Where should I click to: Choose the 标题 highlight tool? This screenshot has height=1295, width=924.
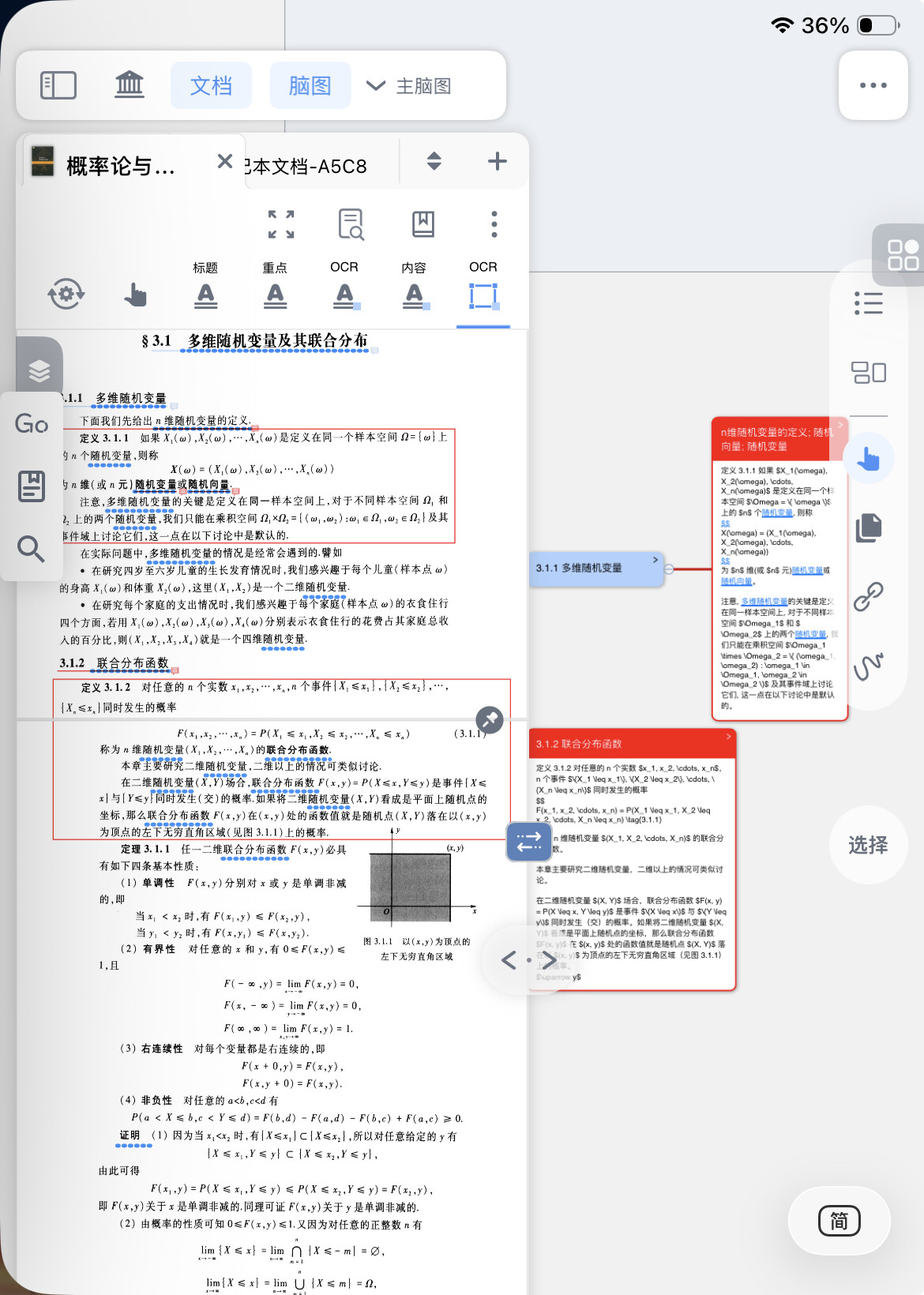(205, 294)
